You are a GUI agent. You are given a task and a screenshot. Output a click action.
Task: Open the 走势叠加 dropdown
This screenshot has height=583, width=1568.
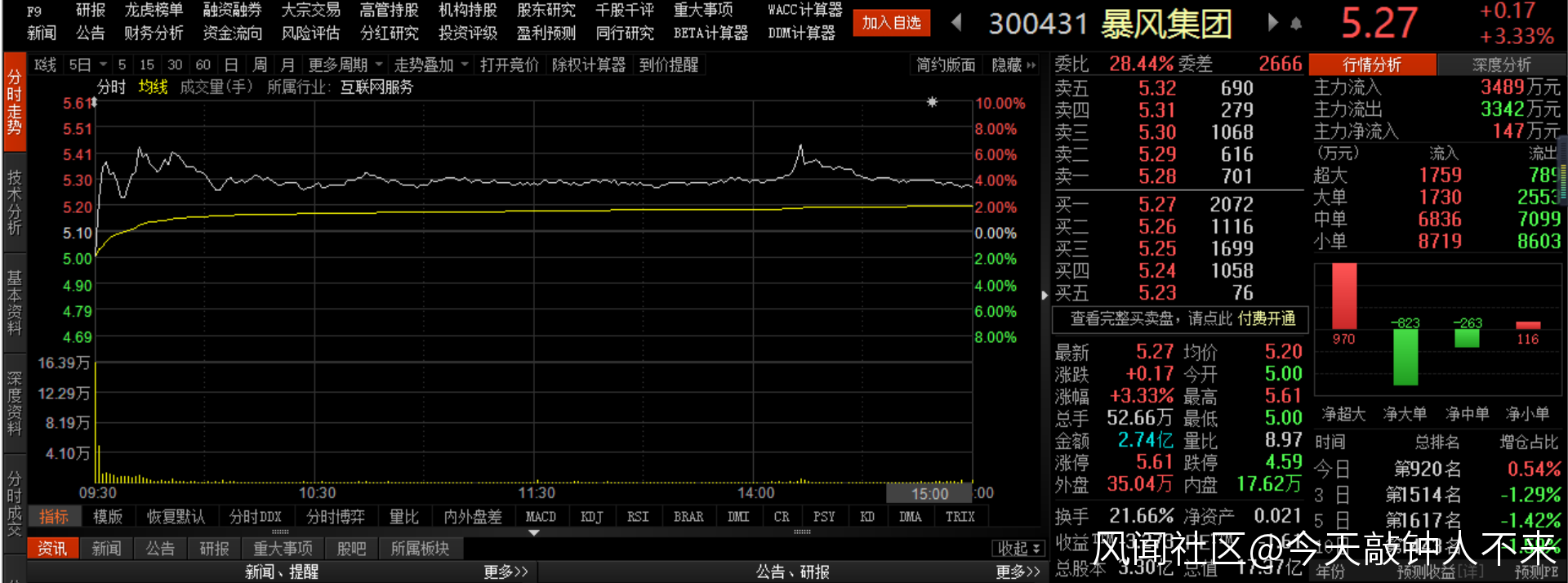coord(431,65)
